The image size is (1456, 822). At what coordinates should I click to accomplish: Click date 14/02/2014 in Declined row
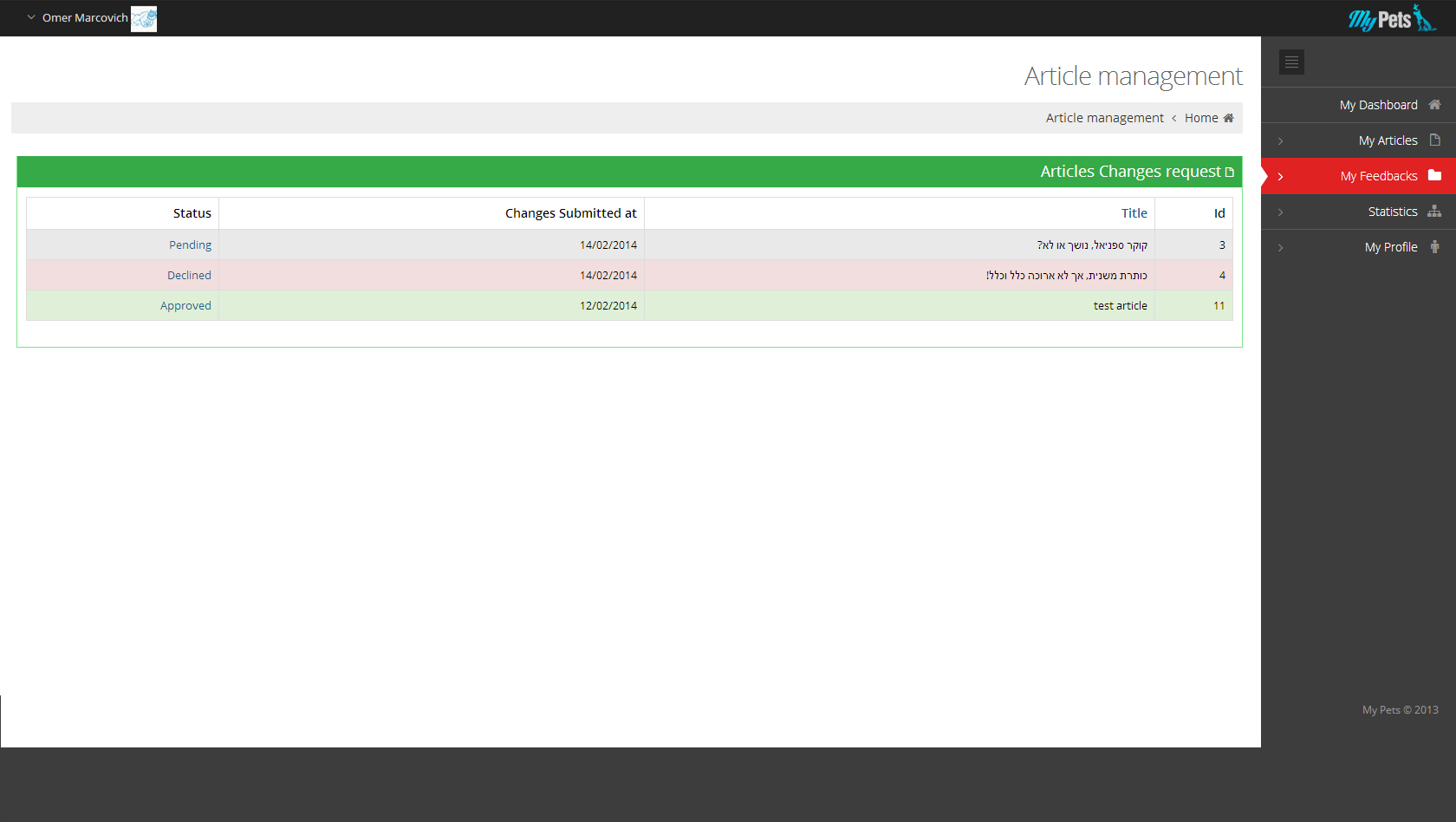432,275
